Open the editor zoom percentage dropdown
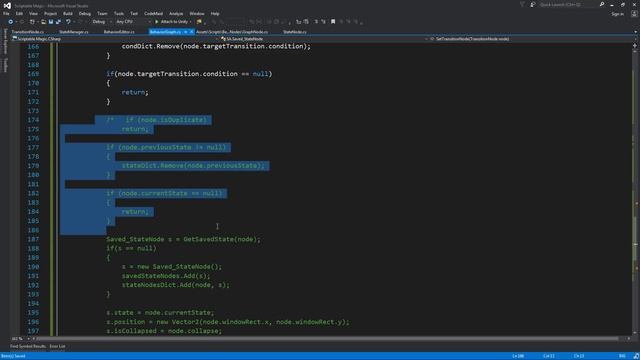 pos(20,339)
